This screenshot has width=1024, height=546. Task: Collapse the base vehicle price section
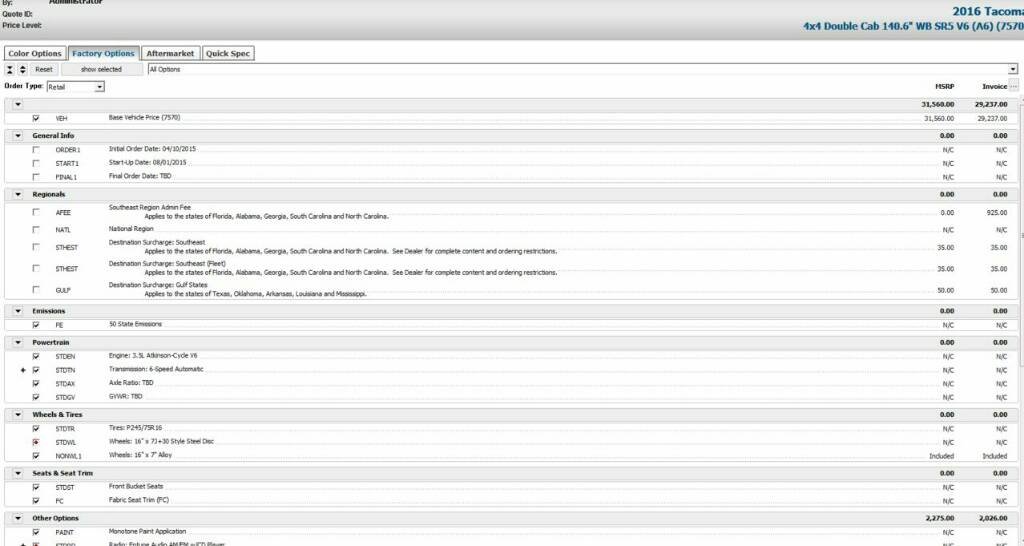(18, 104)
